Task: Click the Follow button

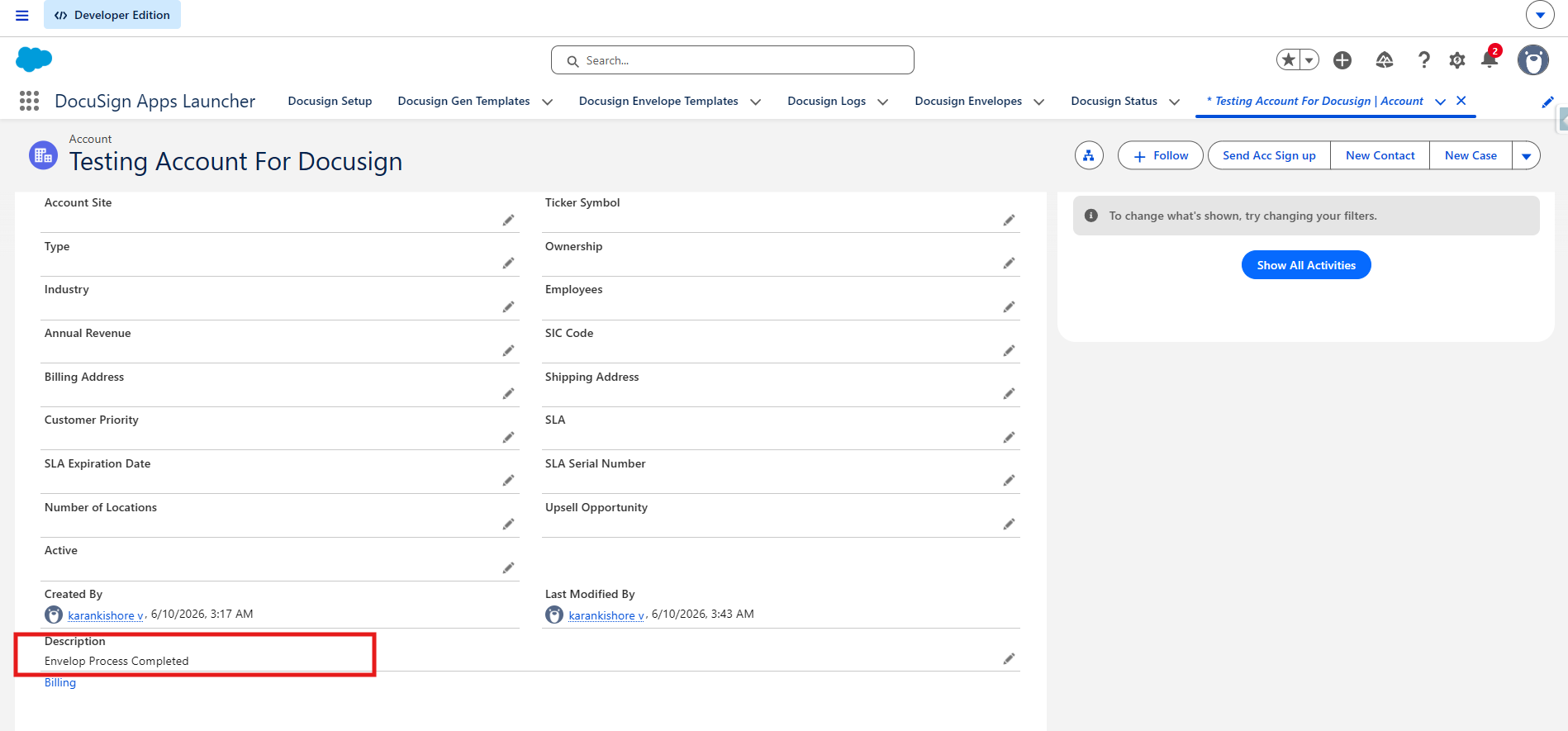Action: 1160,155
